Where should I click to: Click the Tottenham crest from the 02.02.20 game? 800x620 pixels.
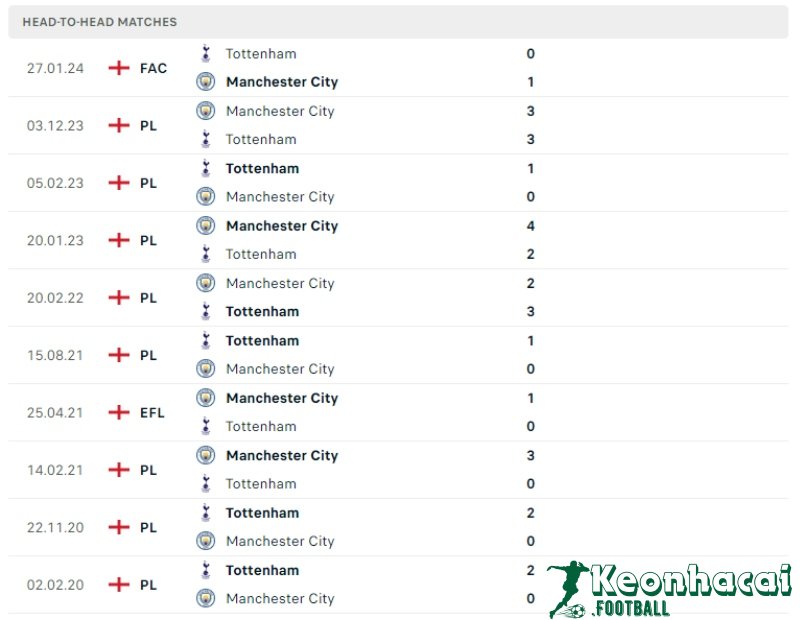(206, 570)
